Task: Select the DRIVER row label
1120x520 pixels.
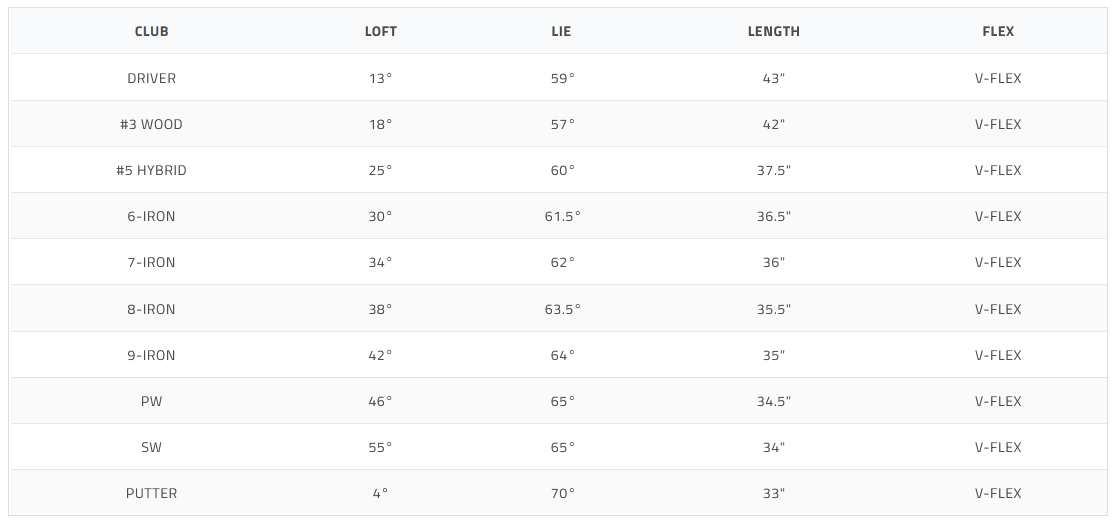Action: (x=151, y=78)
